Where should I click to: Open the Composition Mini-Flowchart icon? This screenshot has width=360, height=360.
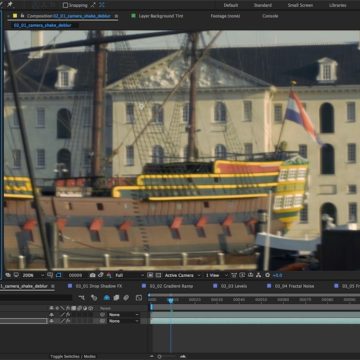82,298
